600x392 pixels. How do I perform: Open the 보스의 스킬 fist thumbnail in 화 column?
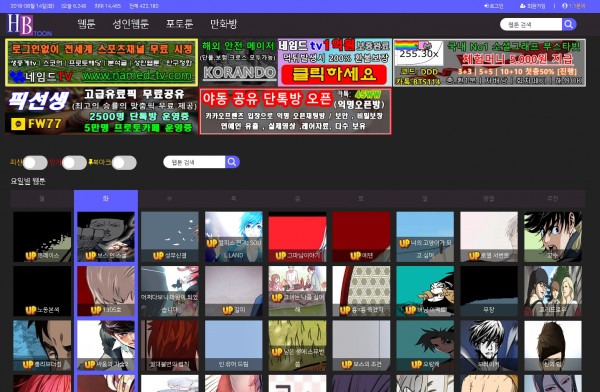click(106, 237)
